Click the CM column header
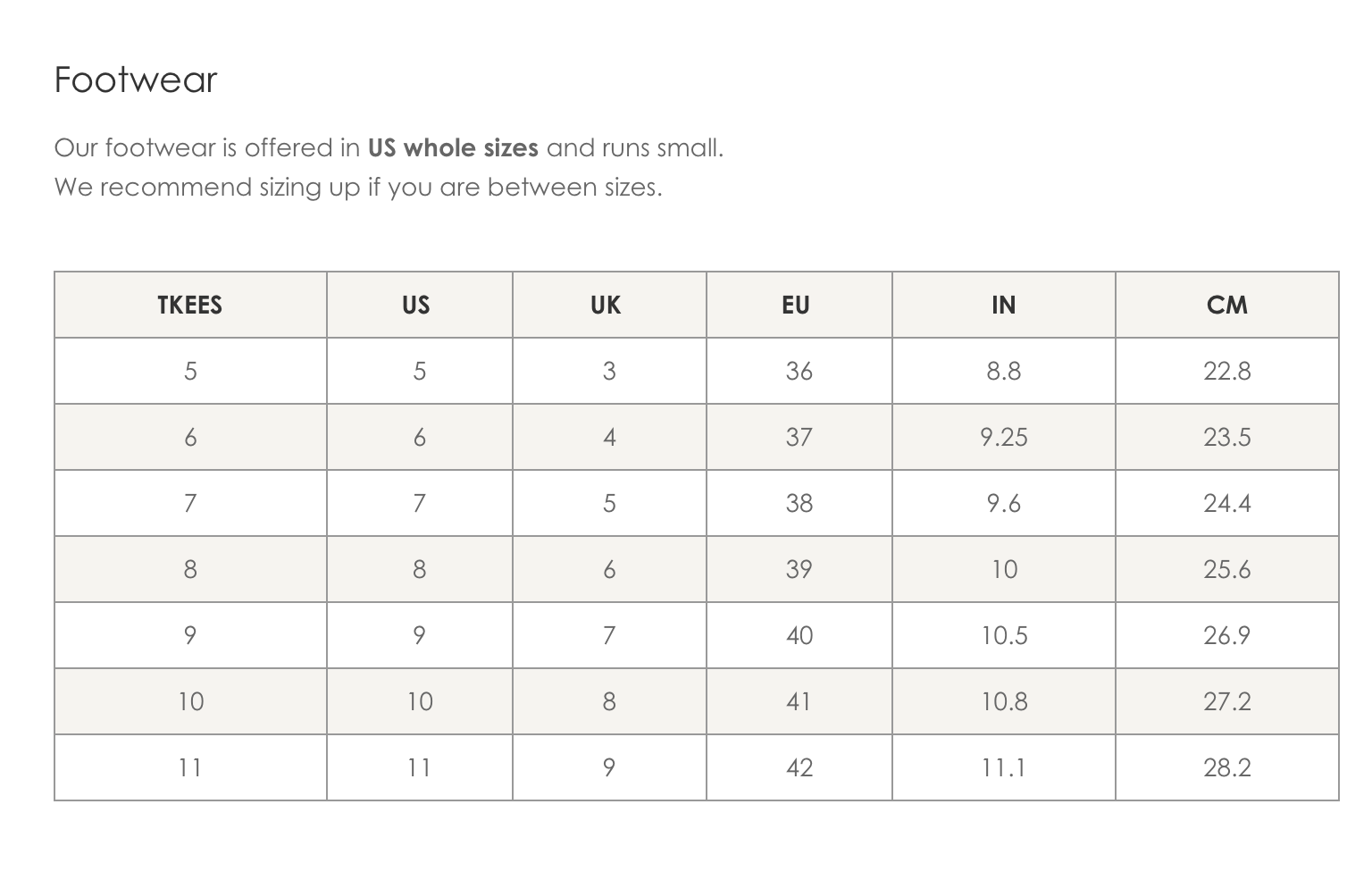Viewport: 1372px width, 888px height. (1227, 305)
